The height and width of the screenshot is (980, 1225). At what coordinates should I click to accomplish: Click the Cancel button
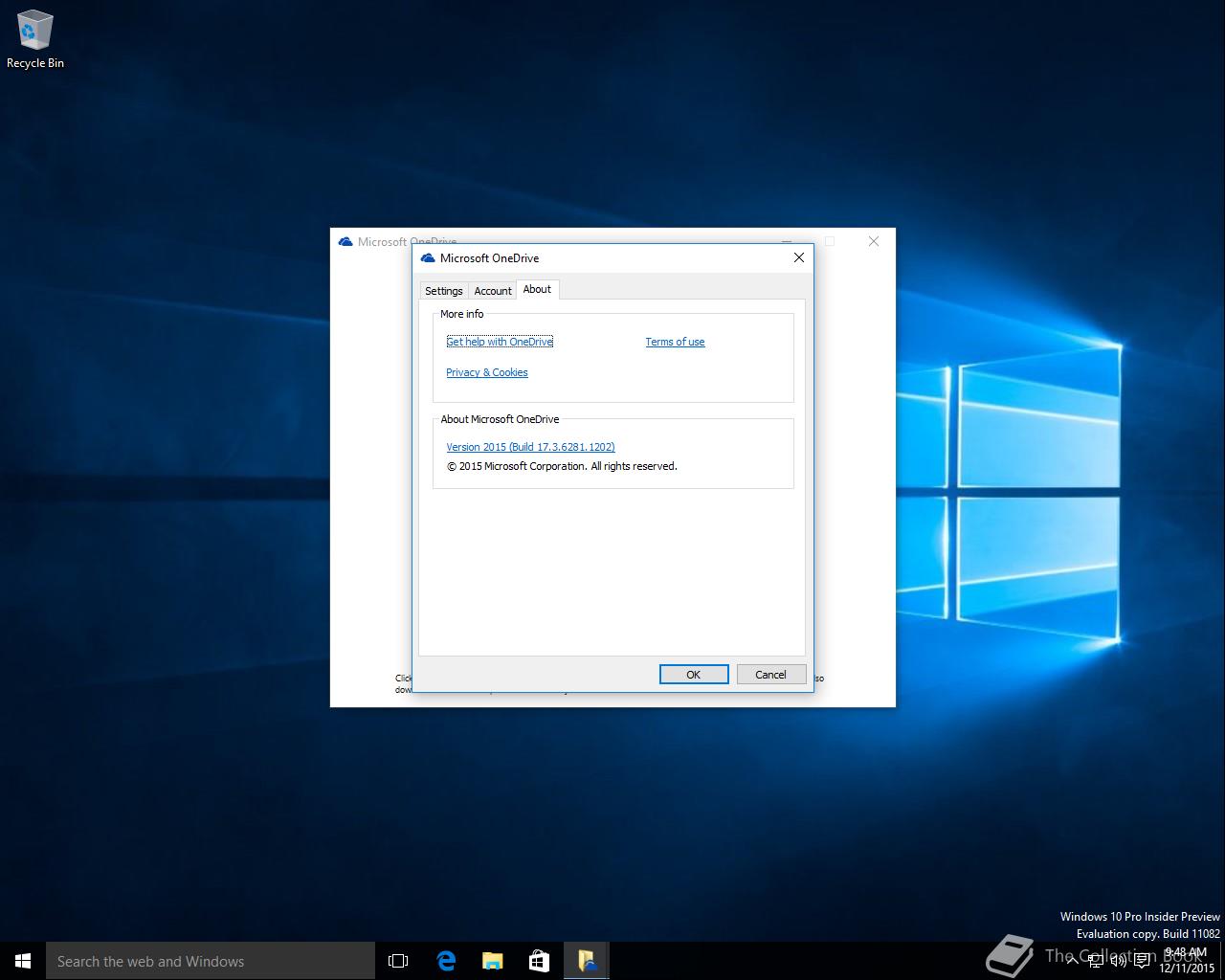coord(771,675)
